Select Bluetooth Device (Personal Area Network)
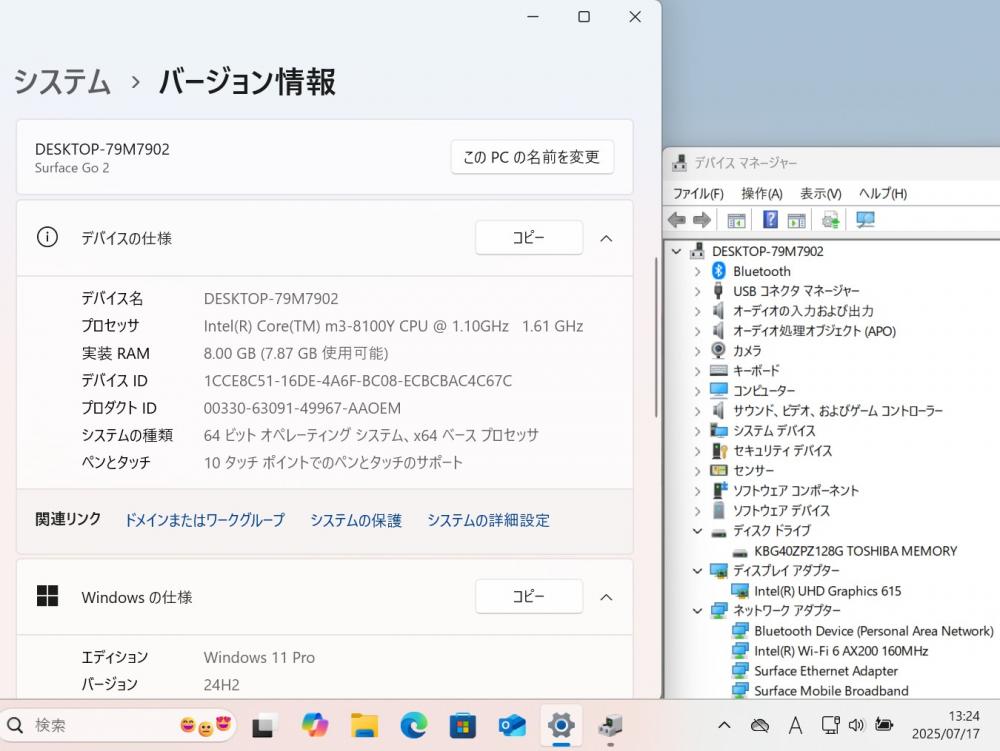The width and height of the screenshot is (1000, 751). click(873, 631)
